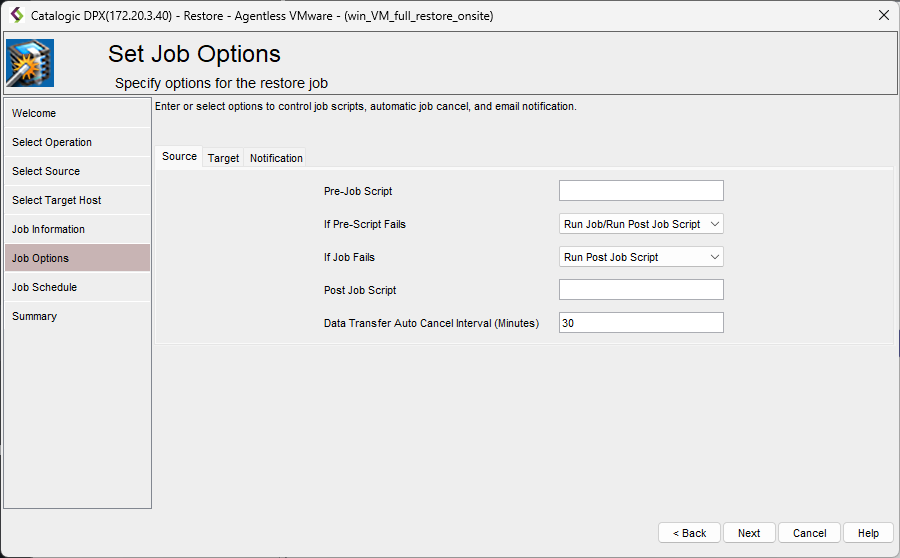Close the restore wizard window

(x=883, y=15)
